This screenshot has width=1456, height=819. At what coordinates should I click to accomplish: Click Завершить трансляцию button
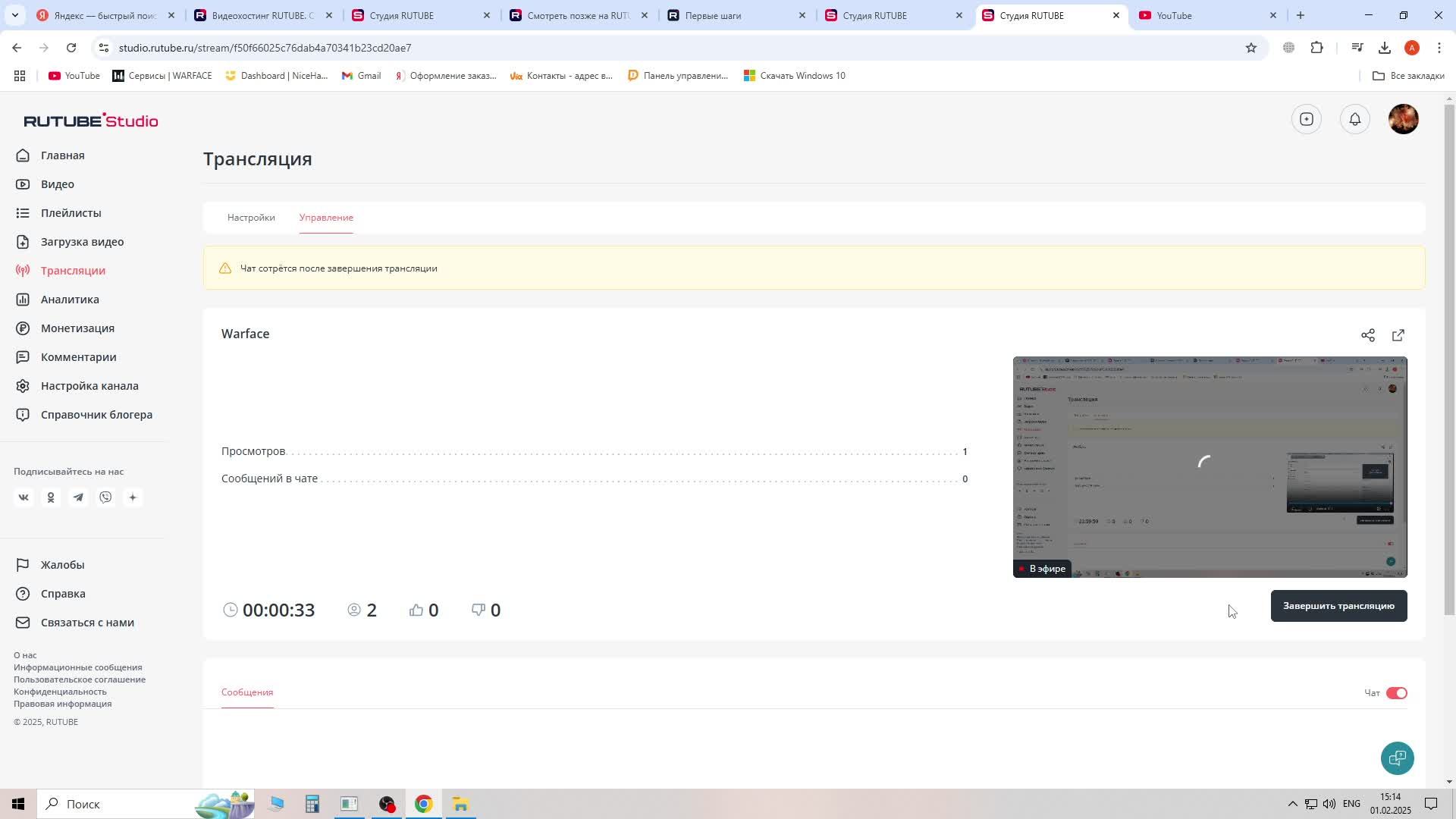click(x=1338, y=606)
